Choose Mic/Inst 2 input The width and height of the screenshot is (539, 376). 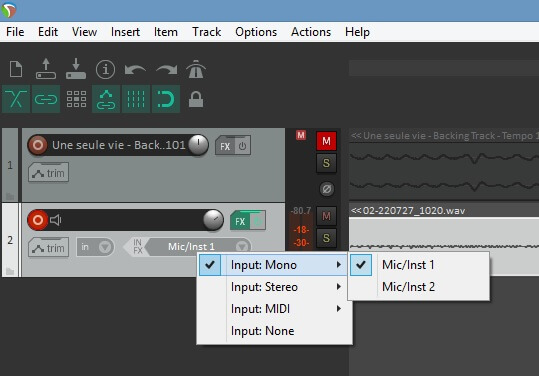click(419, 287)
